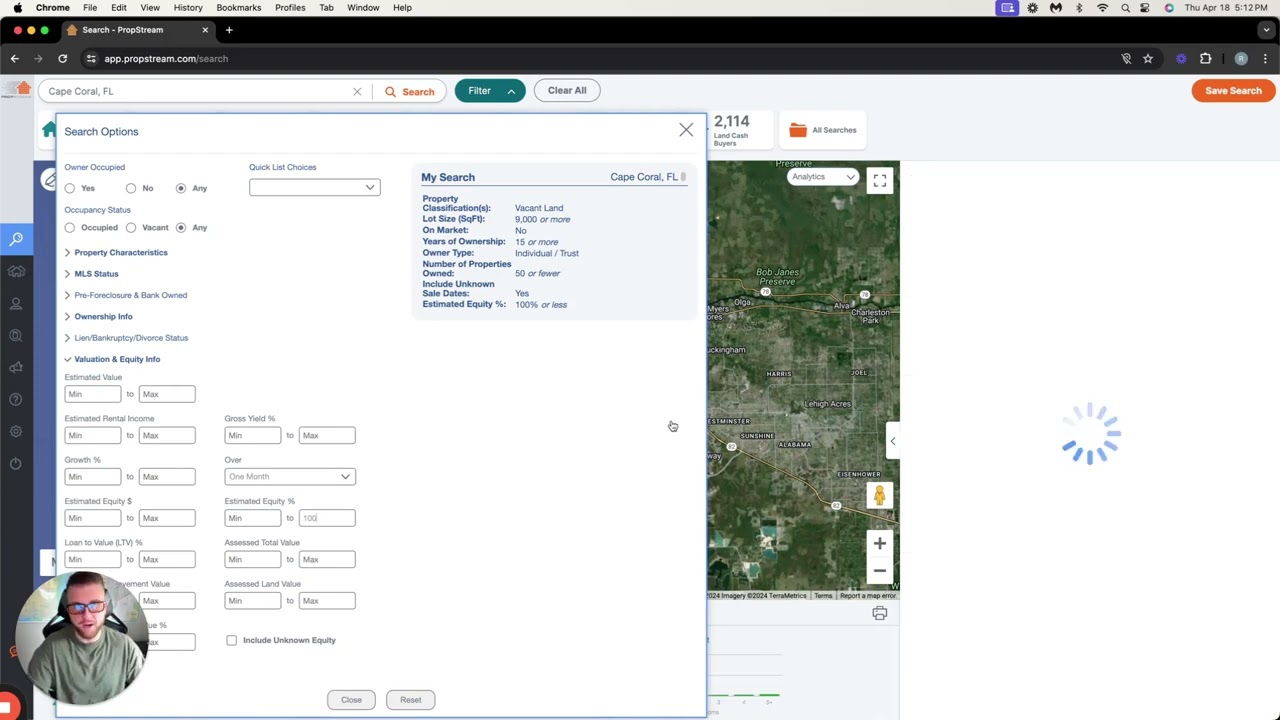Open a new browser tab with plus

click(229, 30)
